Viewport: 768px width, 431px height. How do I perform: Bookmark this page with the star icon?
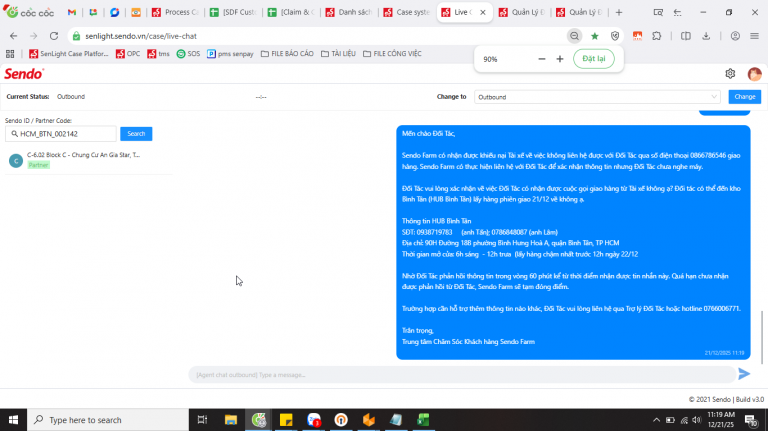[x=595, y=36]
